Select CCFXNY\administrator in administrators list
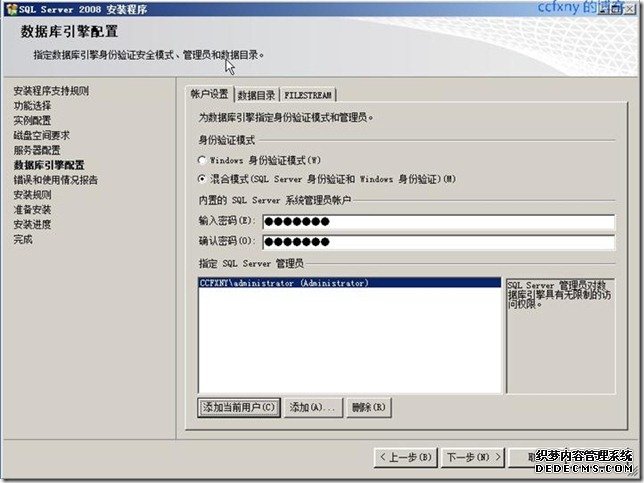 click(350, 283)
